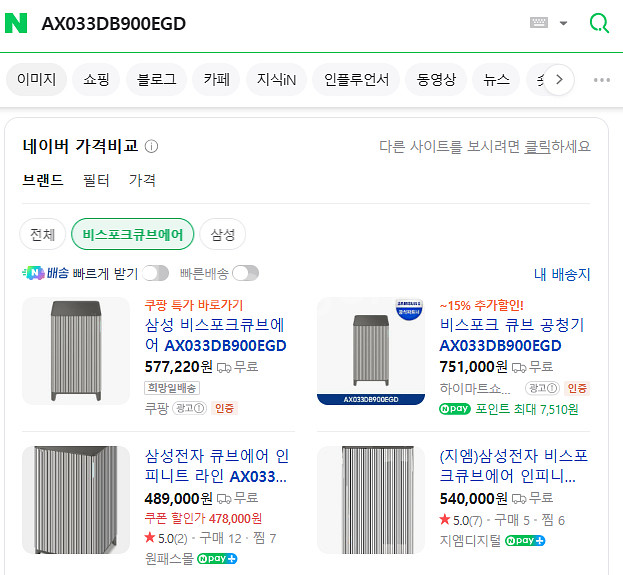Open the 카페 tab
The height and width of the screenshot is (575, 623).
(x=217, y=79)
